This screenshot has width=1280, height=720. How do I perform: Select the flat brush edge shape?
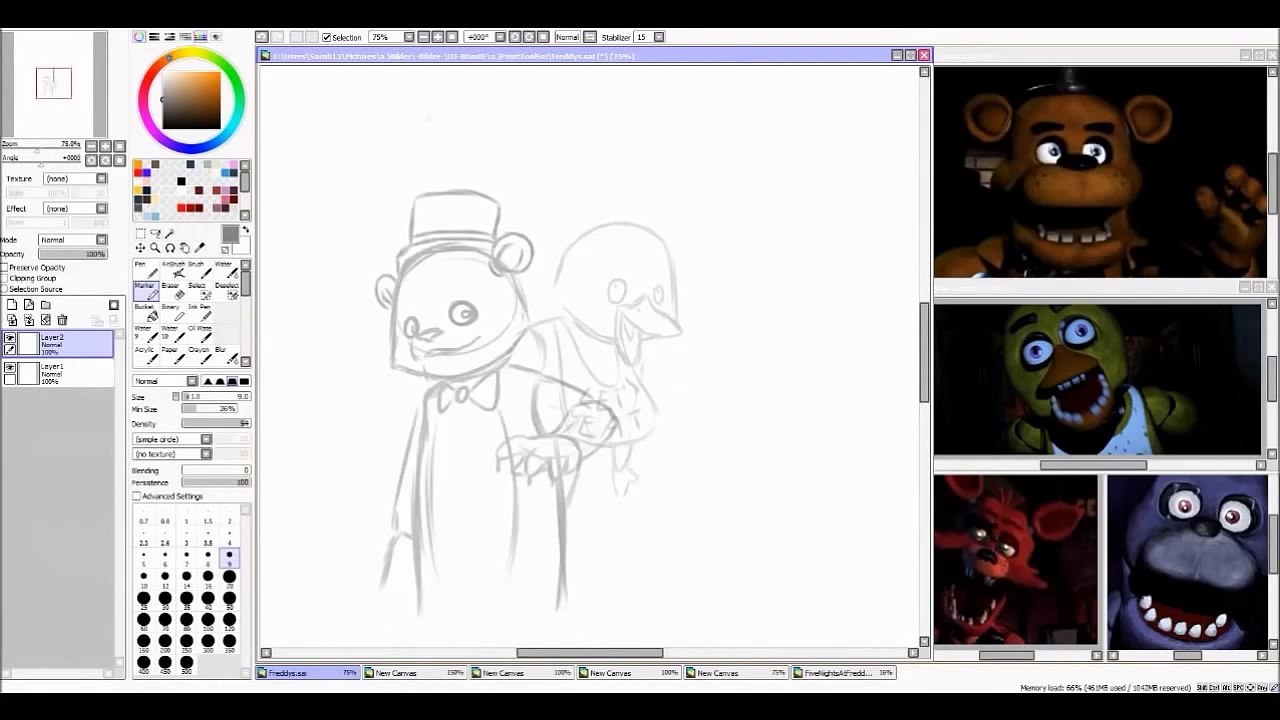[x=245, y=381]
